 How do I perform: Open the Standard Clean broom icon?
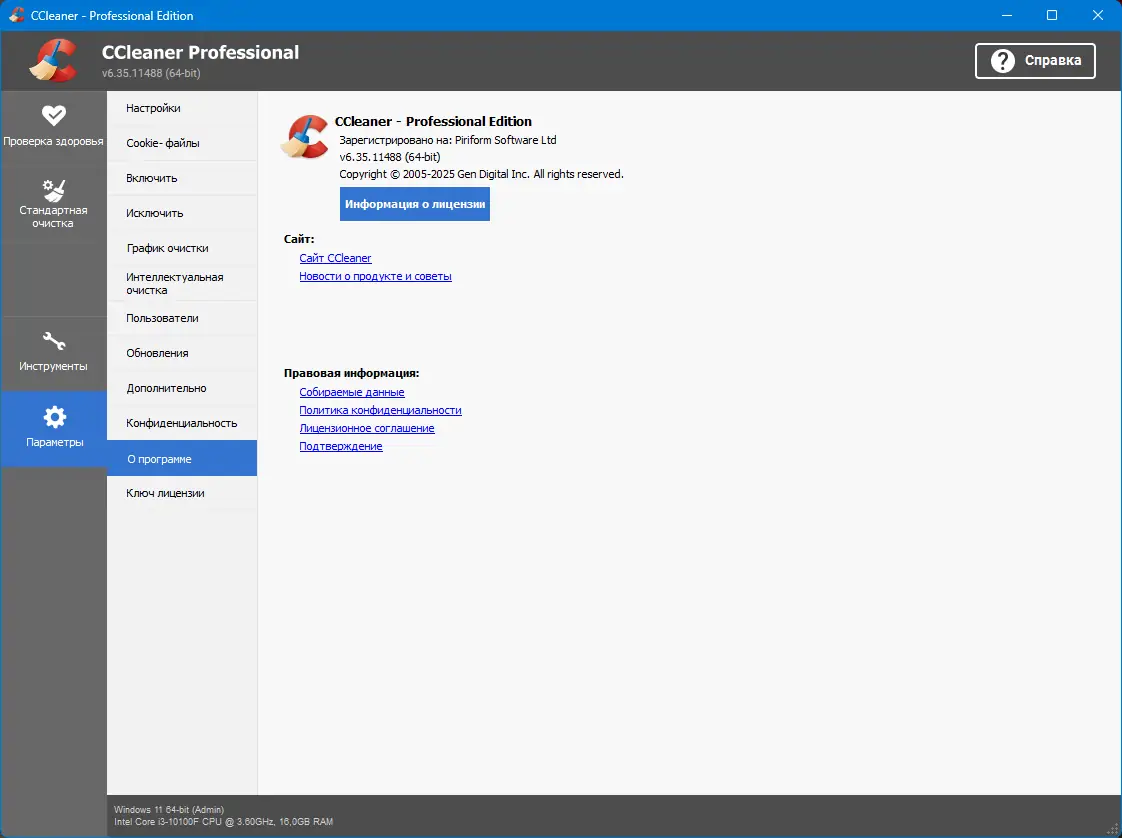pos(54,190)
